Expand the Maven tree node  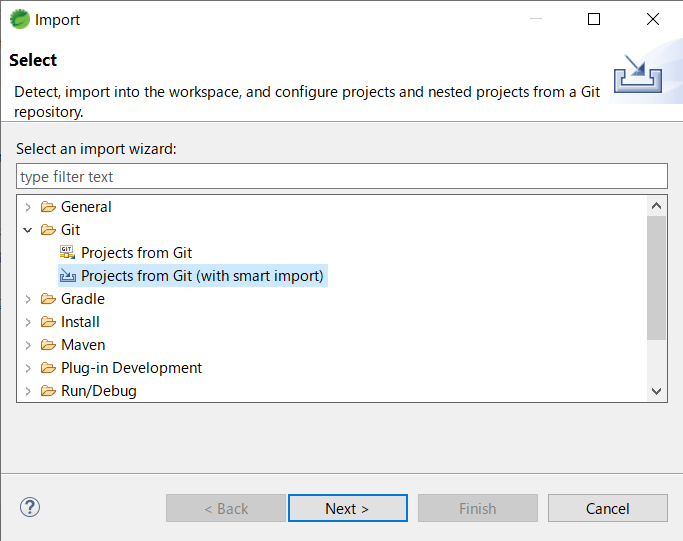[28, 345]
